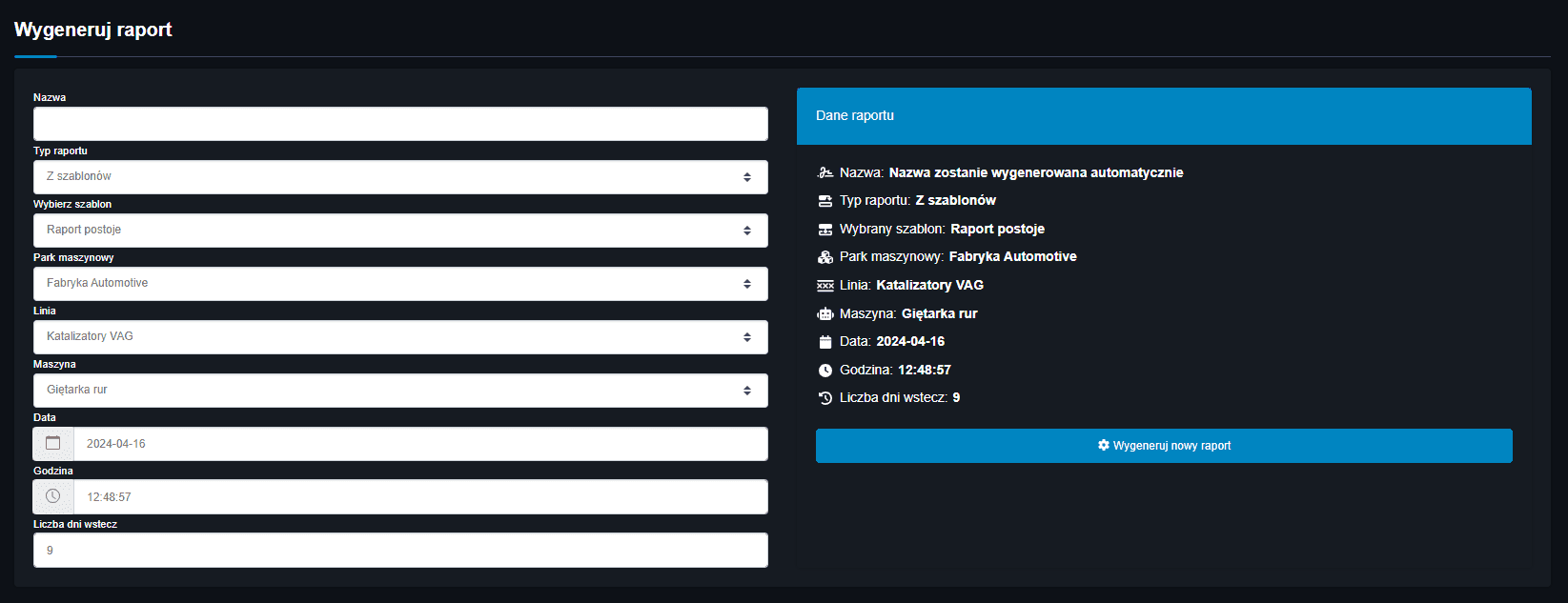Open the Maszyna dropdown showing Giętarka rur
1568x603 pixels.
pyautogui.click(x=400, y=391)
